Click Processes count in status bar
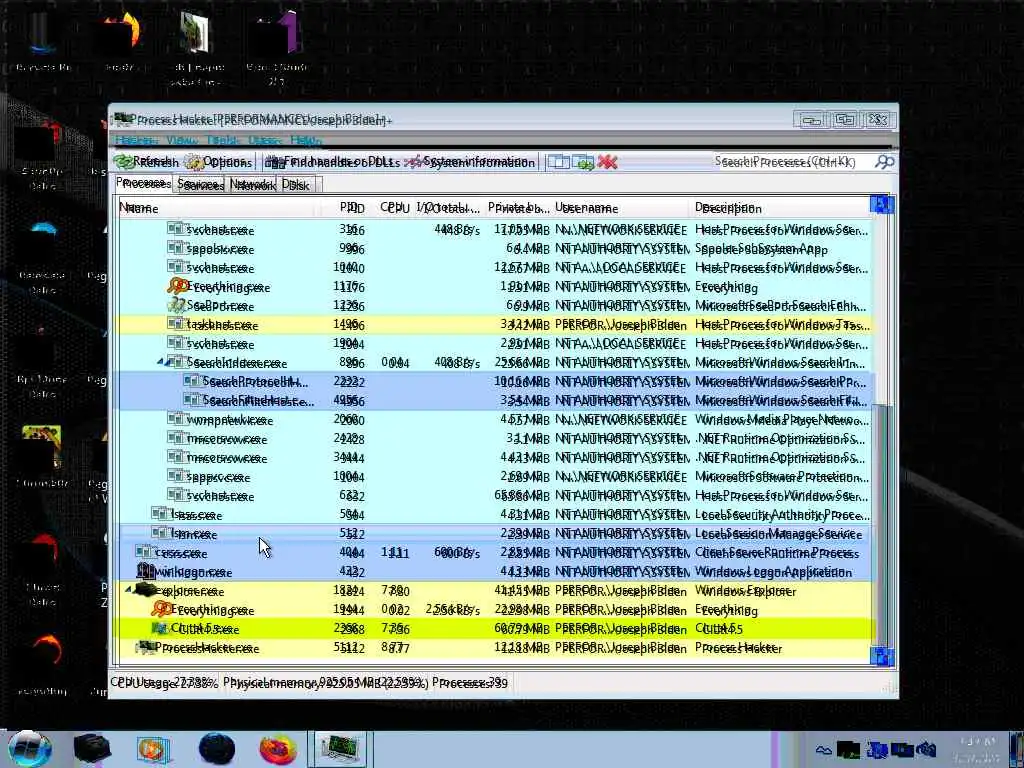Image resolution: width=1024 pixels, height=768 pixels. 470,683
